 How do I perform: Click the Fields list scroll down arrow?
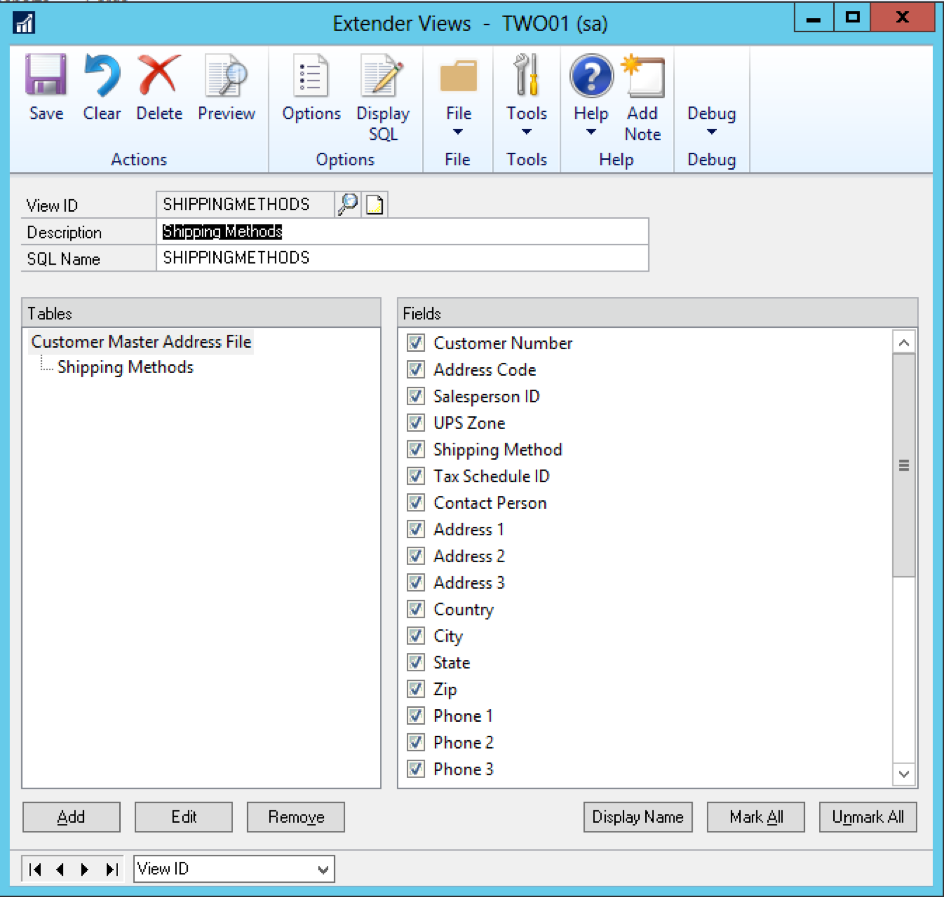click(904, 774)
